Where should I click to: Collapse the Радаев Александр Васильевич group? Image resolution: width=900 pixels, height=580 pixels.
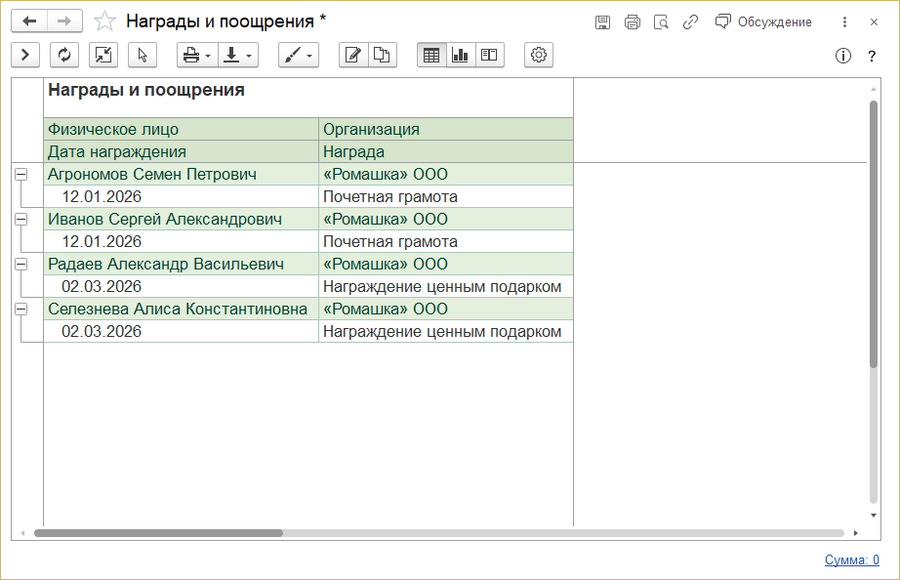[x=21, y=264]
